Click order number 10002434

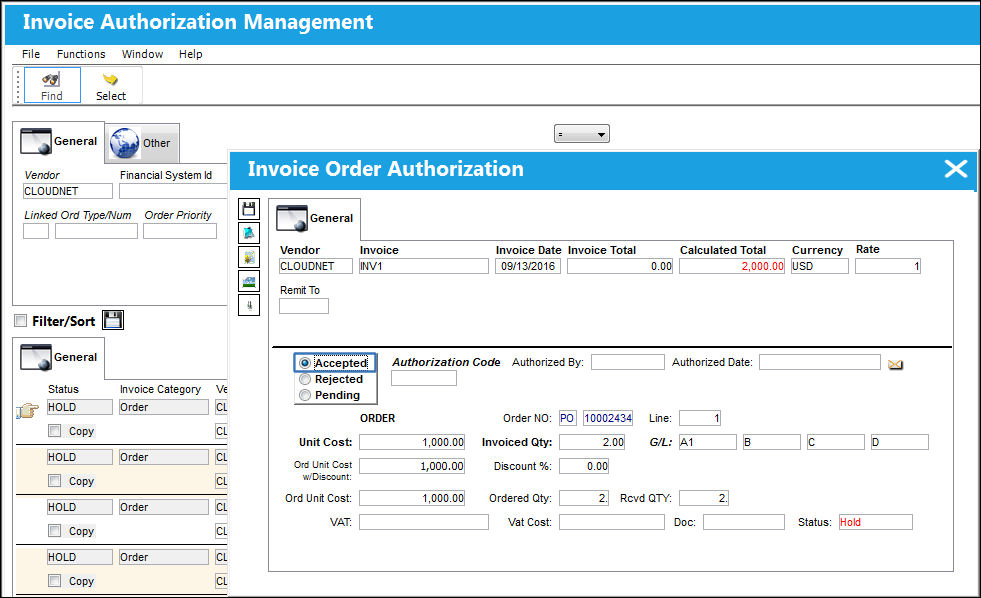[x=608, y=418]
